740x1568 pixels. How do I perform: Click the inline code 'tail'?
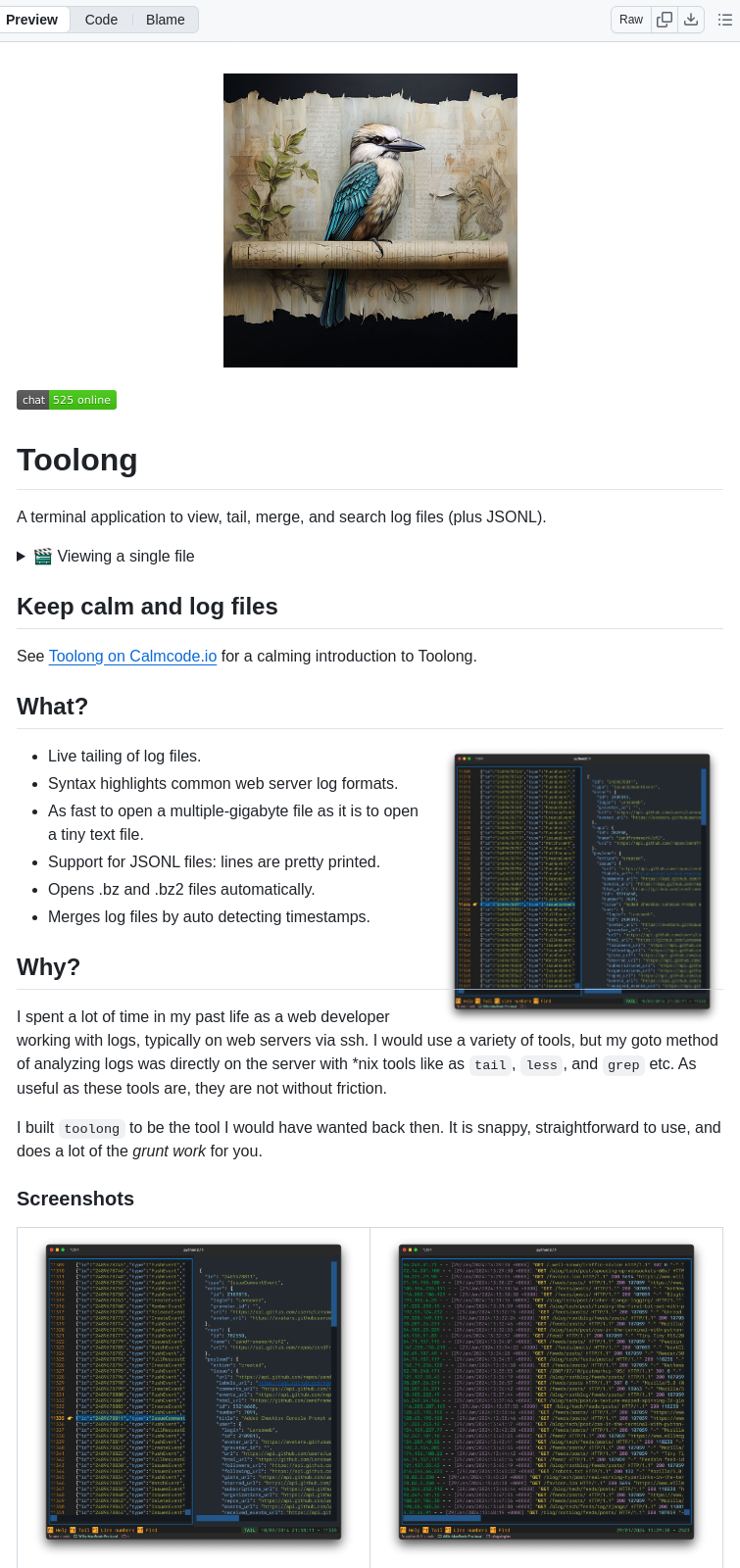point(490,1064)
